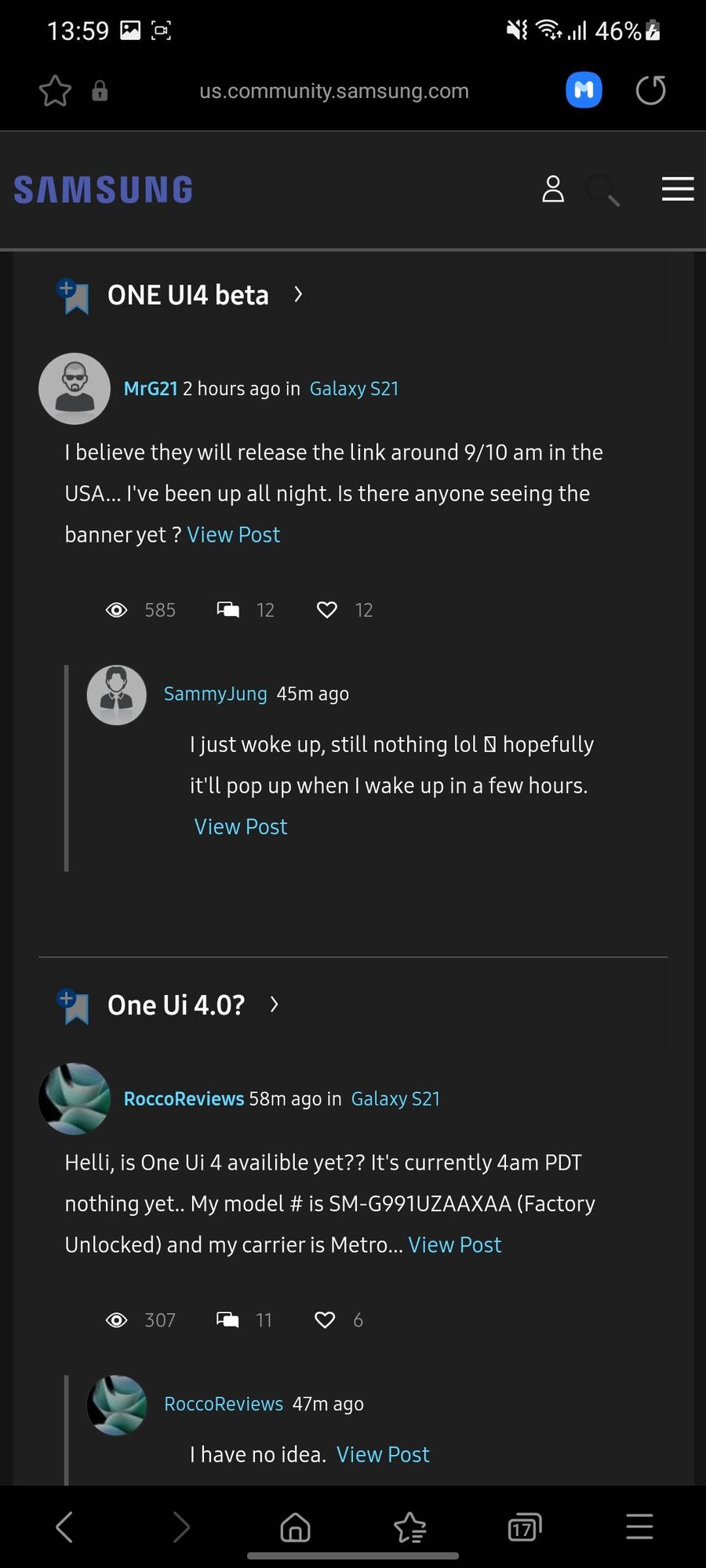The image size is (706, 1568).
Task: Open View Post under SammyJung's reply
Action: tap(241, 827)
